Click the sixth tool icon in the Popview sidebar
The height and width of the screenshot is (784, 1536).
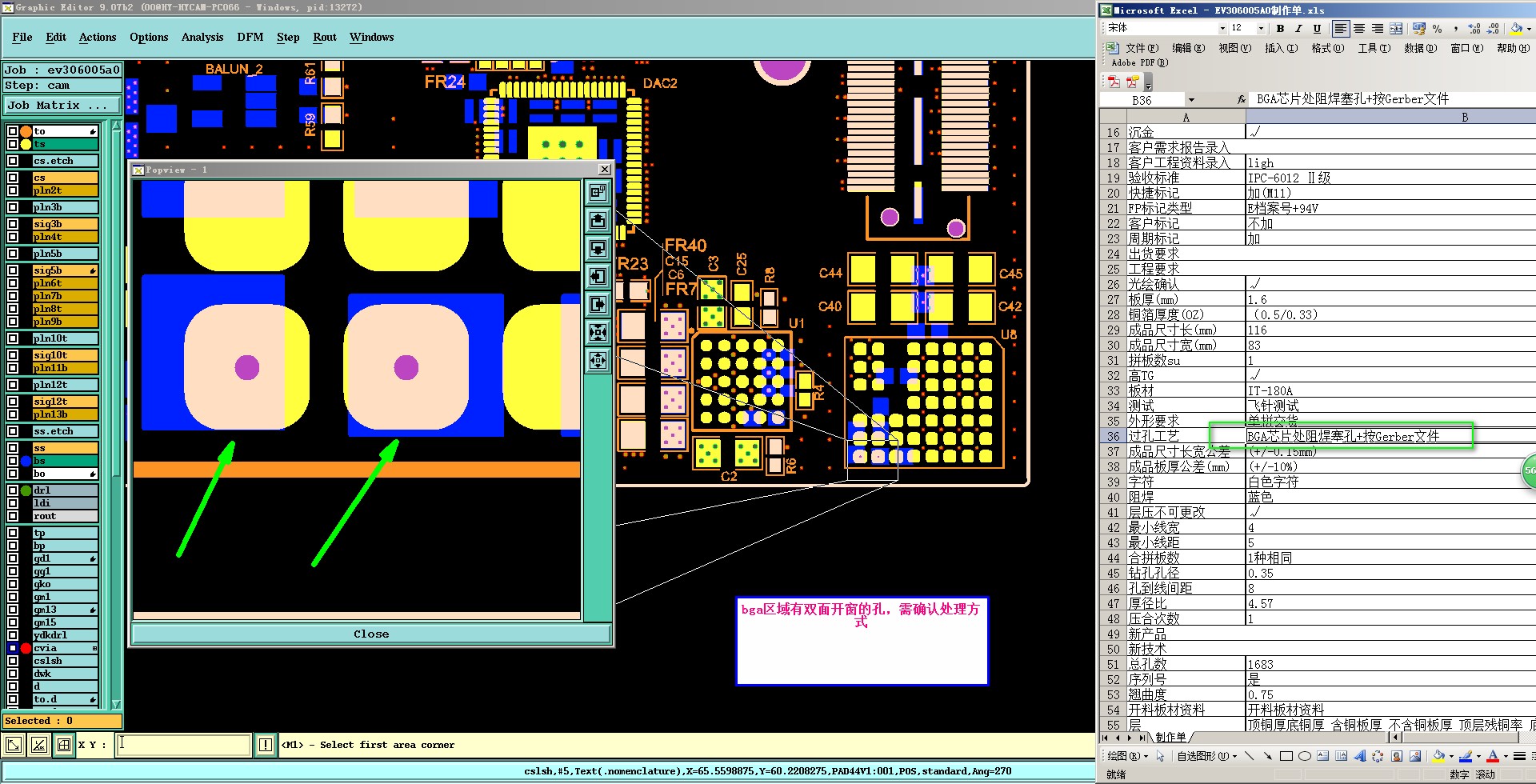coord(598,332)
